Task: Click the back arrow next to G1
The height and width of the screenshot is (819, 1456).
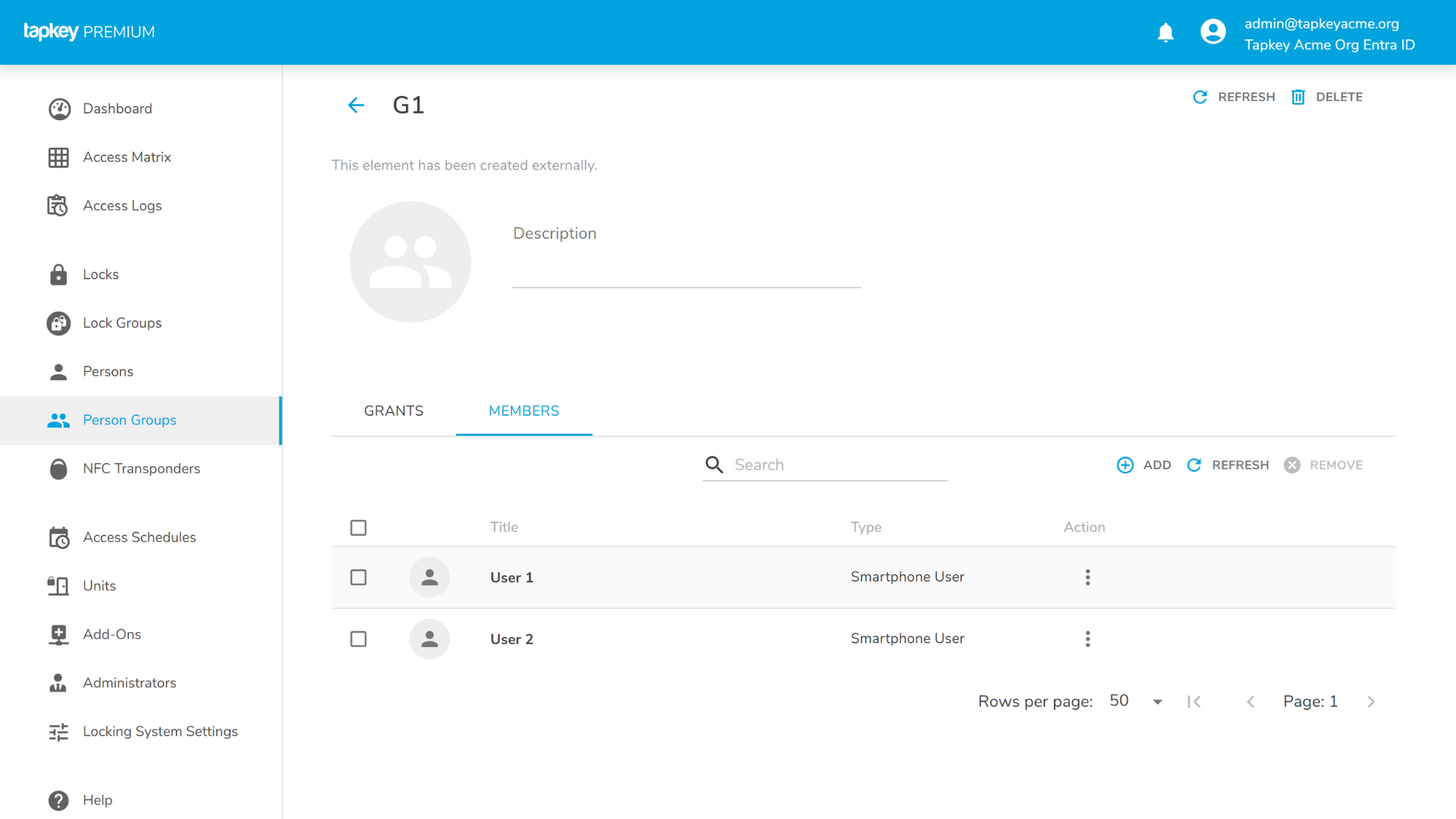Action: pos(355,105)
